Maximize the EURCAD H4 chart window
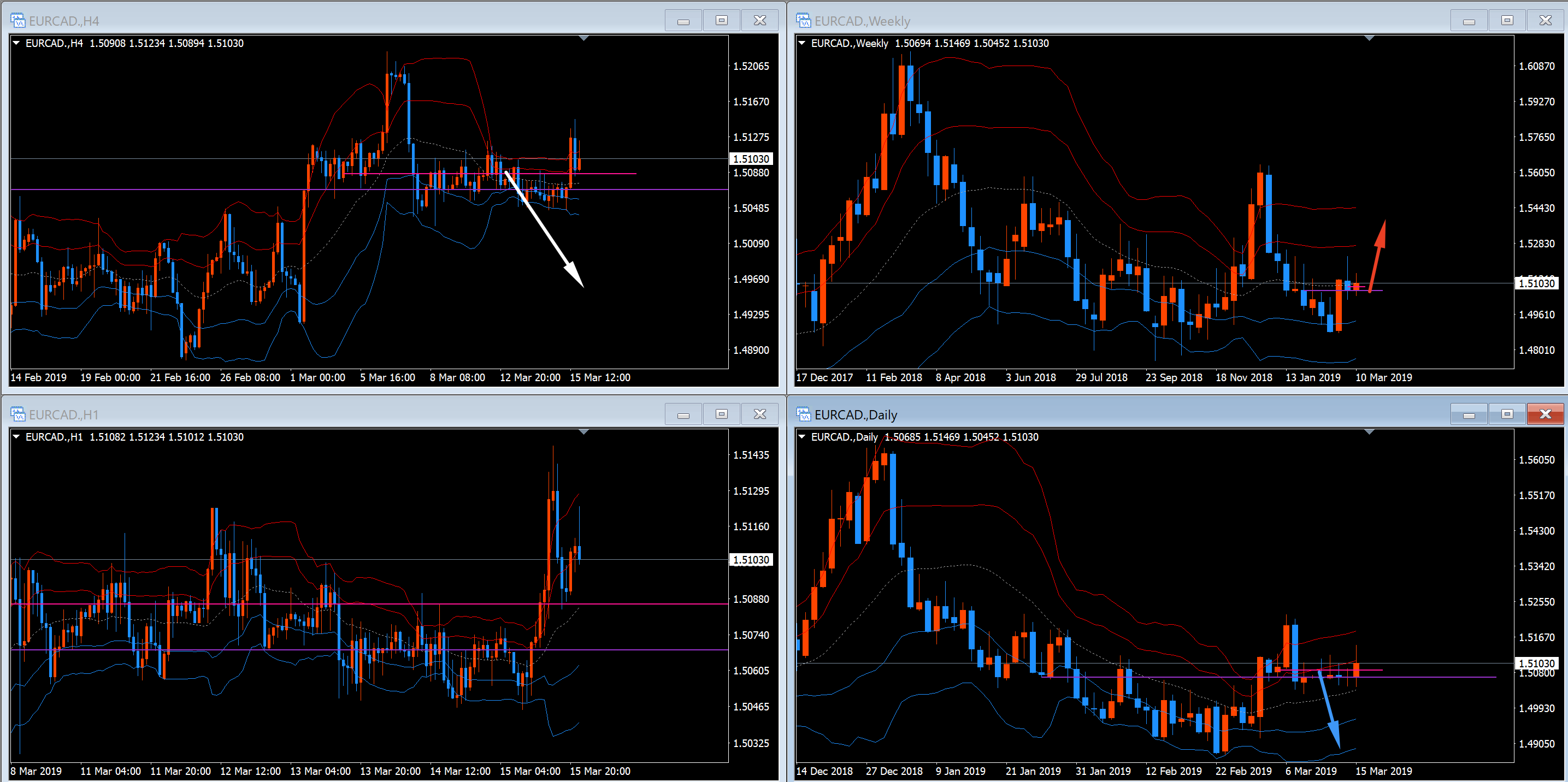Screen dimensions: 1568x782 721,21
